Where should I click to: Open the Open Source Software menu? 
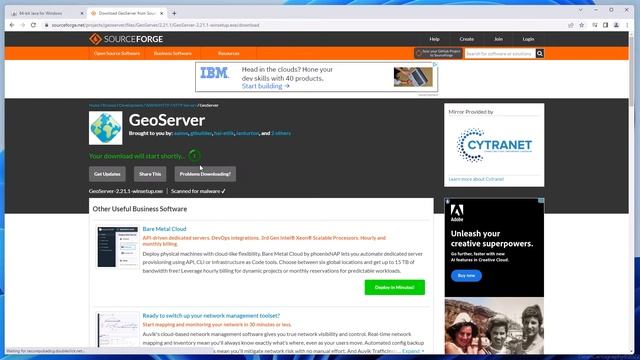[117, 53]
